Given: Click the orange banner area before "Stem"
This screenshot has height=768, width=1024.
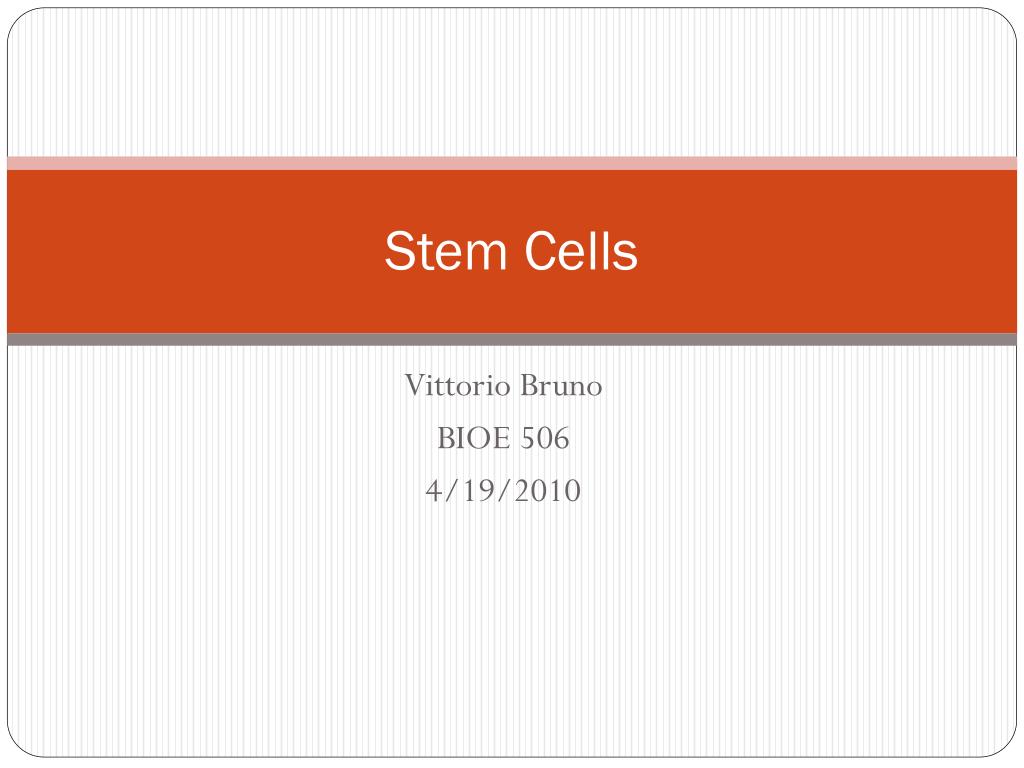Looking at the screenshot, I should 196,251.
